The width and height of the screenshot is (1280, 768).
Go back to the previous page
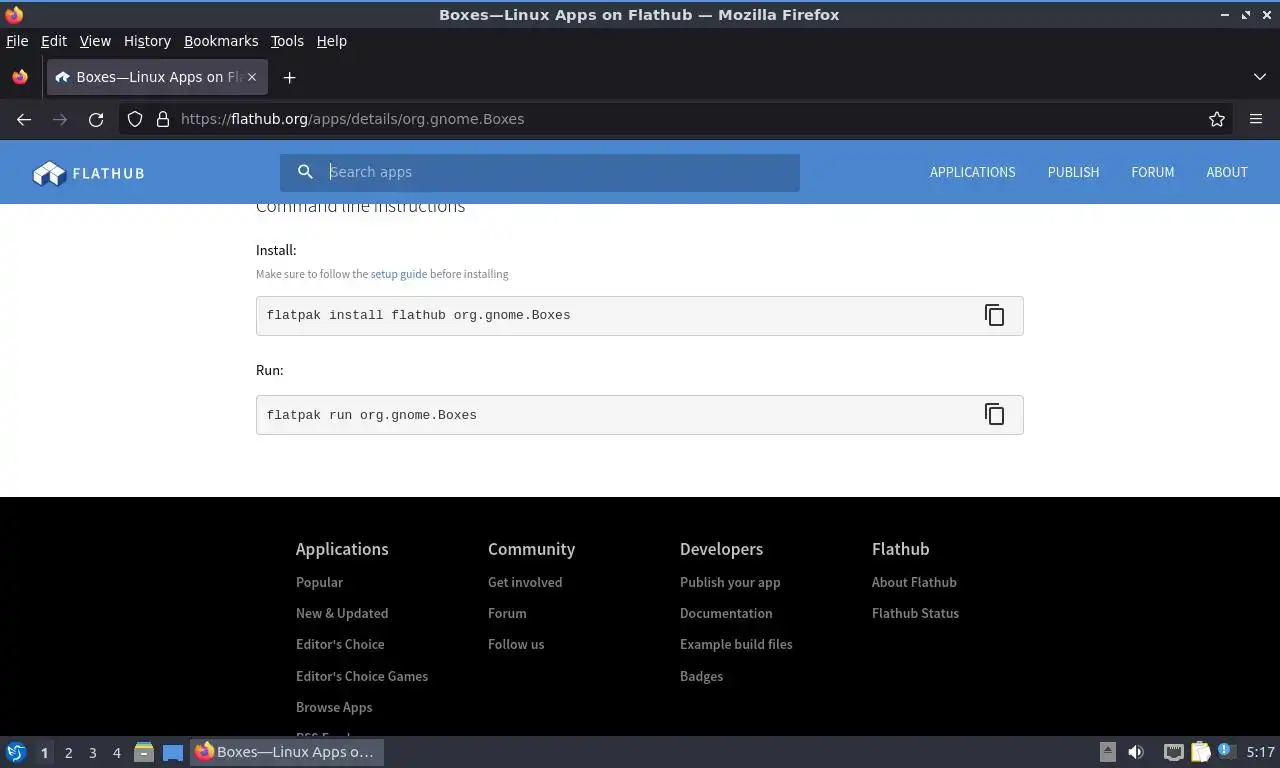tap(24, 119)
